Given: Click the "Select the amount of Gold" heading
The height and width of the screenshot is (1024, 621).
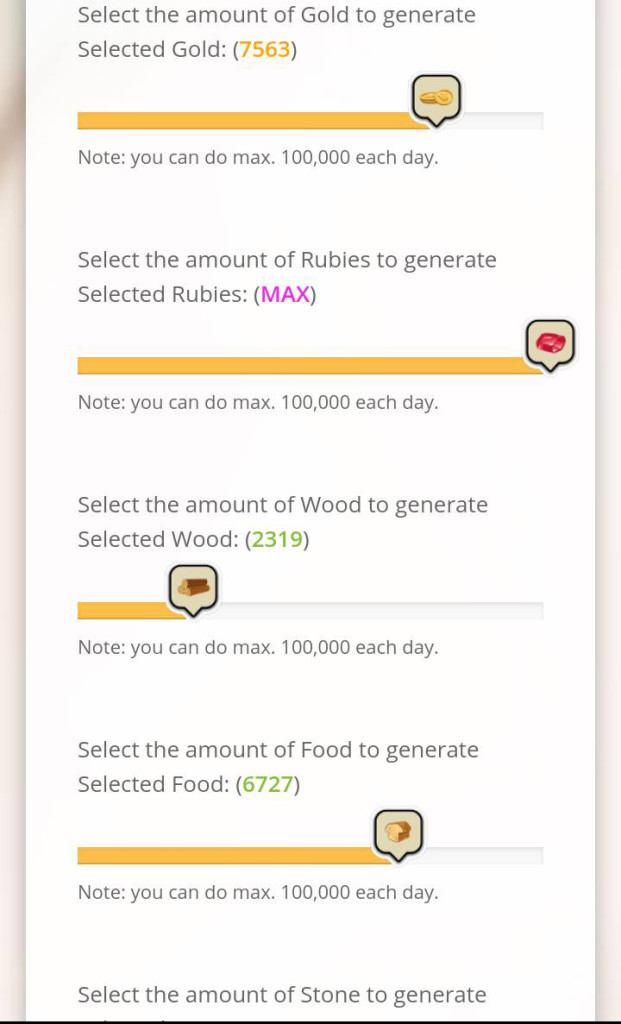Looking at the screenshot, I should tap(276, 15).
